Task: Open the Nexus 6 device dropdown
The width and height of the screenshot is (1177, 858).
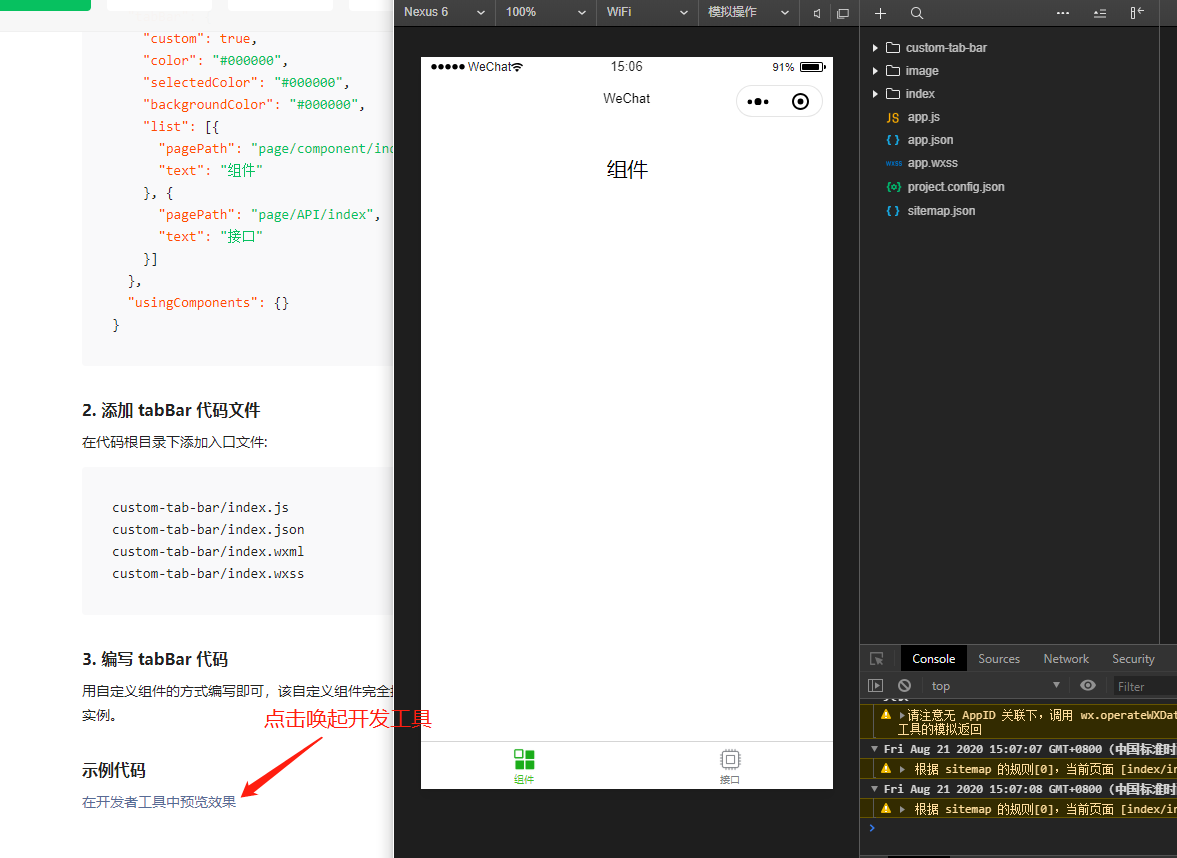Action: (x=444, y=12)
